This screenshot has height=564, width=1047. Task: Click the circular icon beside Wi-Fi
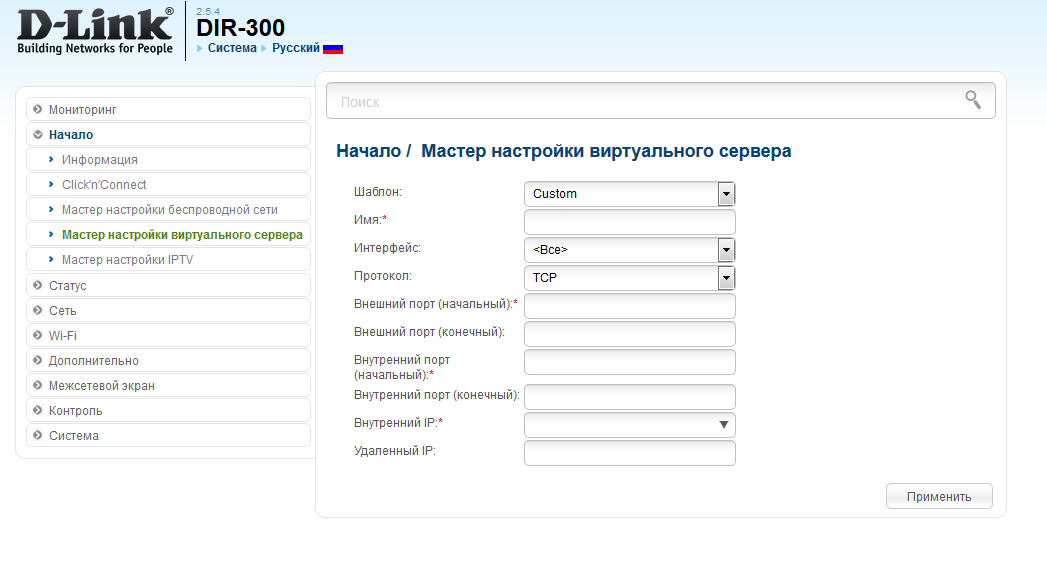(x=38, y=335)
